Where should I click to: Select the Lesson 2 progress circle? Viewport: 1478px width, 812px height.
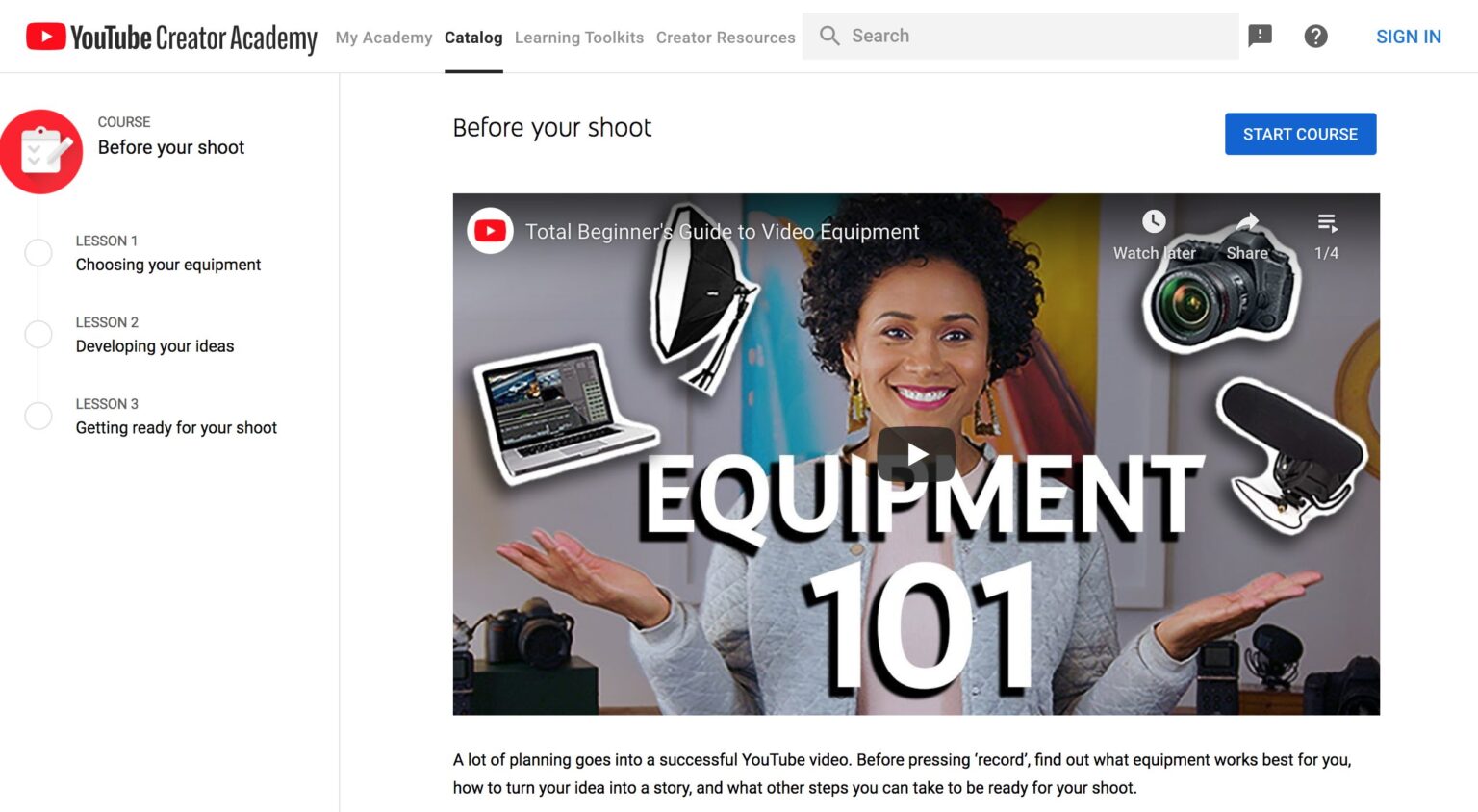pos(38,334)
